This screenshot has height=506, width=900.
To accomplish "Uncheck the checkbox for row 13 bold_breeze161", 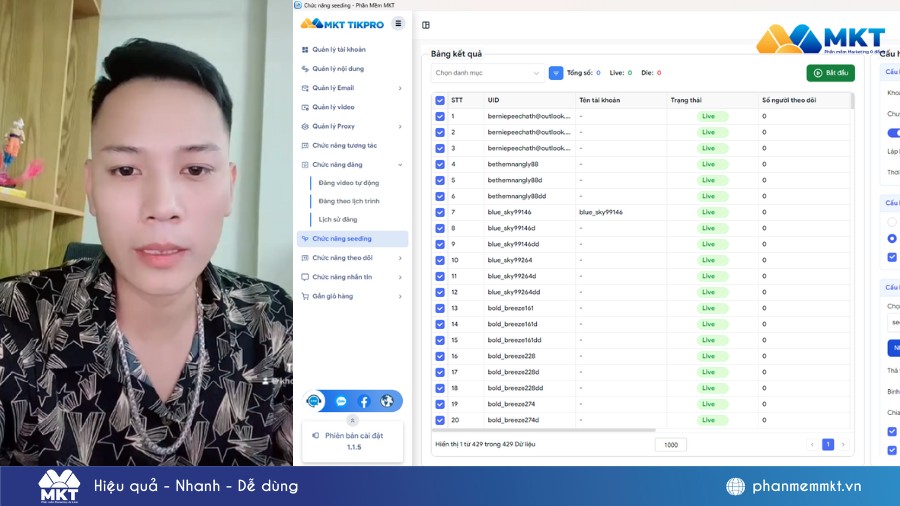I will [440, 309].
